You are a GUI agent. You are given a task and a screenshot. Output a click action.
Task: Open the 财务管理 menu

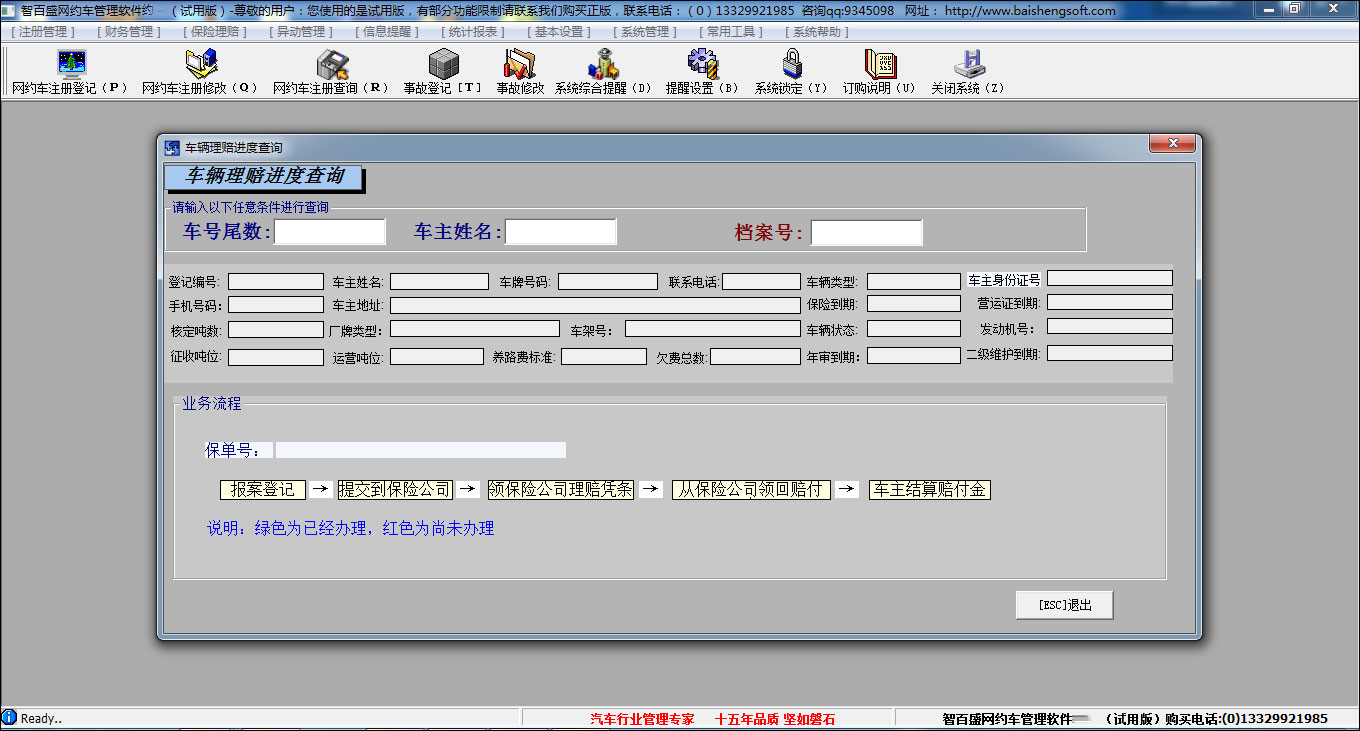coord(128,32)
